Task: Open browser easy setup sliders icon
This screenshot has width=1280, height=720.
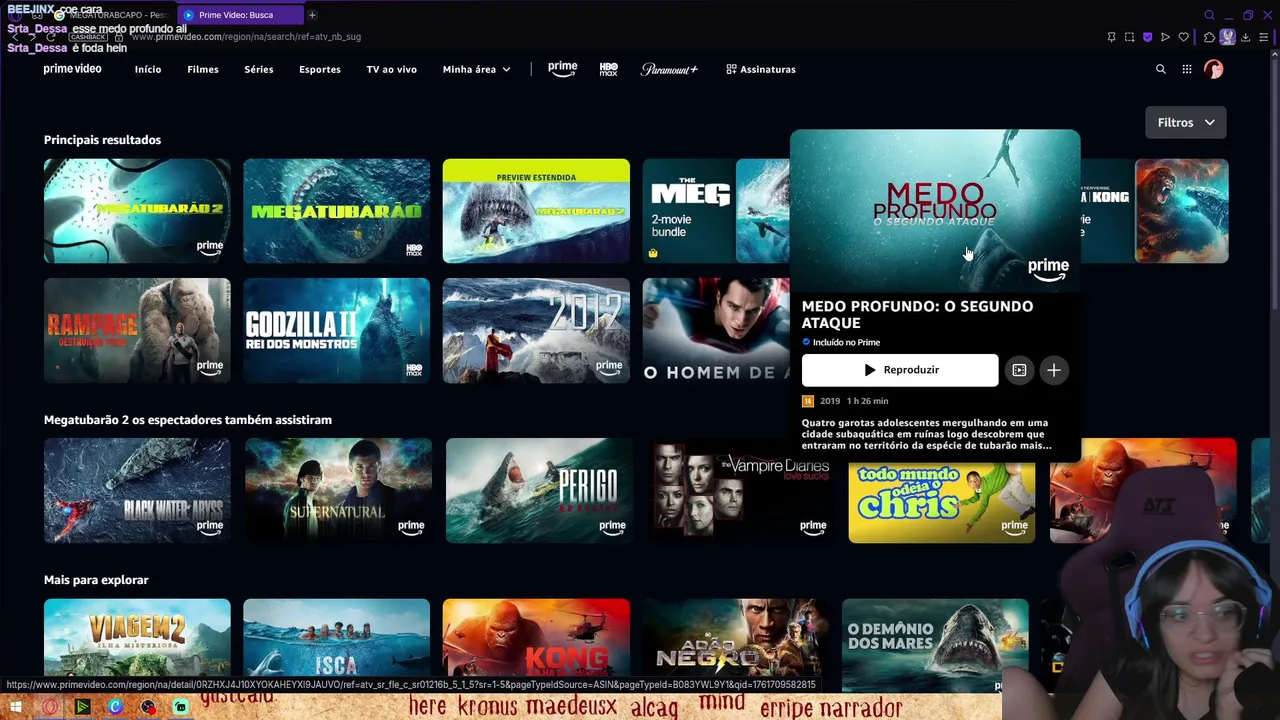Action: [1264, 37]
